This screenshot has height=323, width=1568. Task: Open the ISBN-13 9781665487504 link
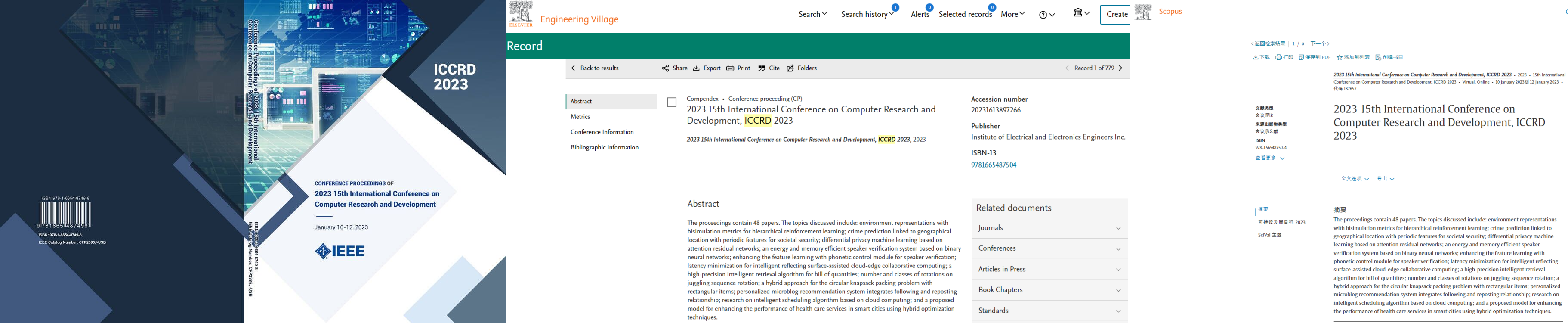pyautogui.click(x=994, y=165)
